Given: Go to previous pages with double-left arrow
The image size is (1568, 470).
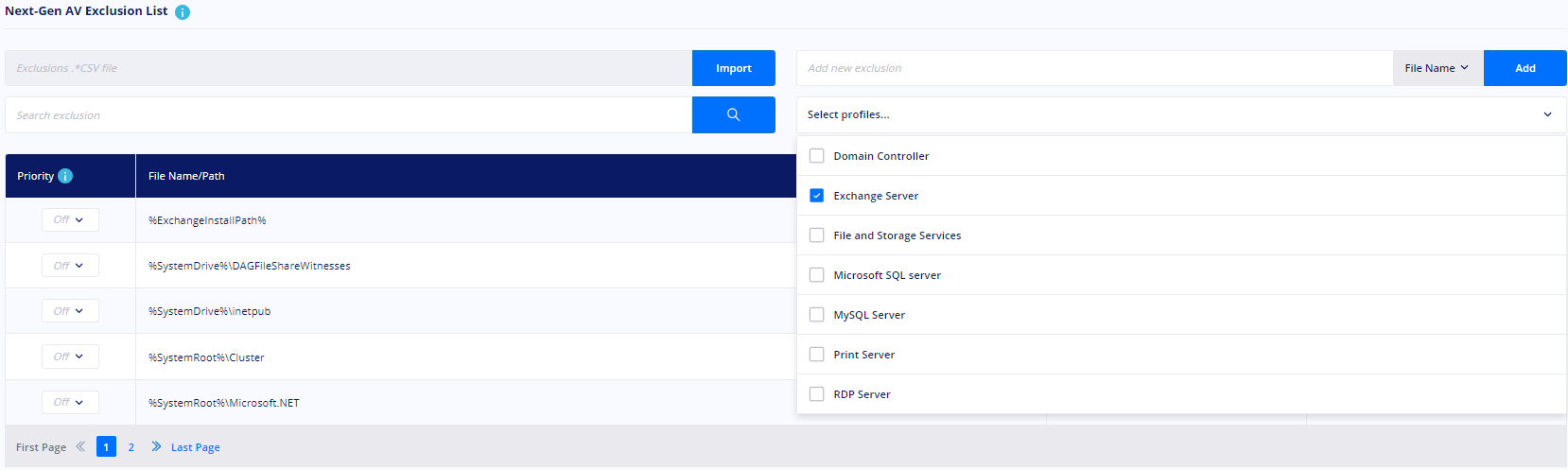Looking at the screenshot, I should [80, 446].
